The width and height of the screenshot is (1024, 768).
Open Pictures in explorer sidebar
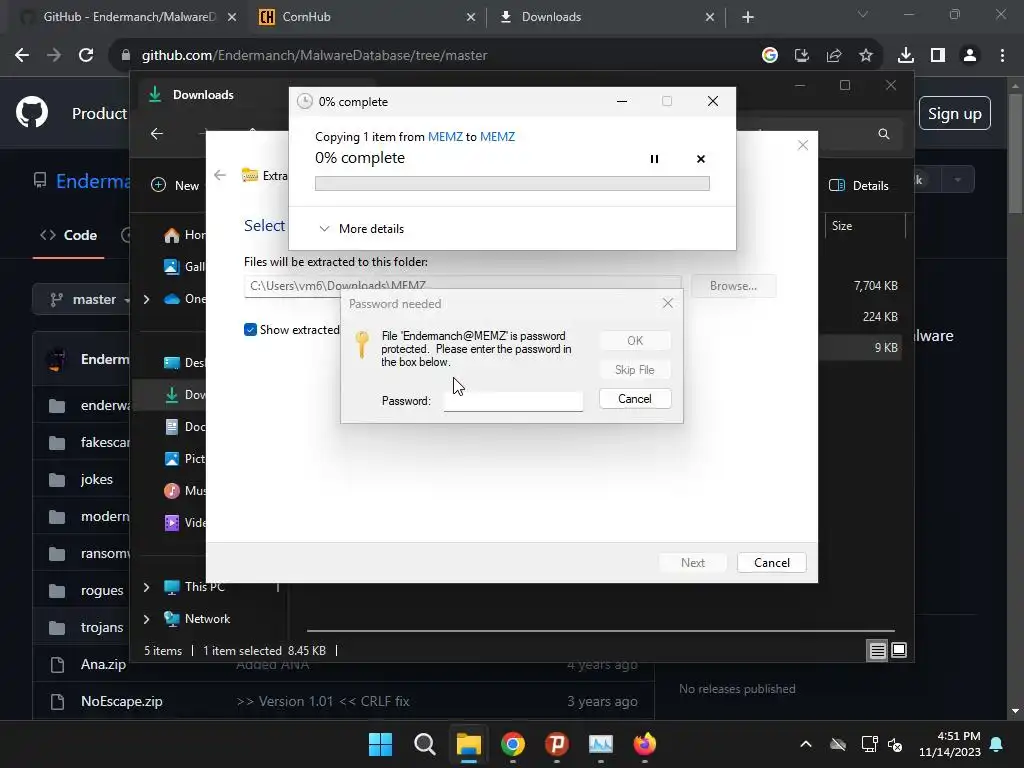click(185, 458)
